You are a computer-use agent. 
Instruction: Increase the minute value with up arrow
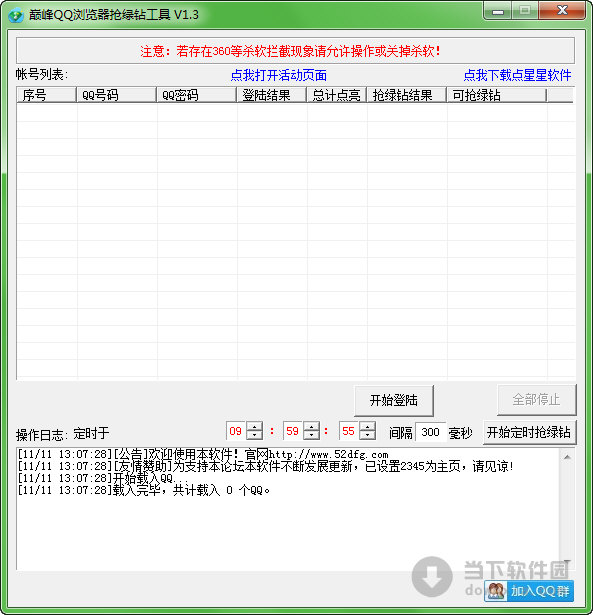[311, 426]
